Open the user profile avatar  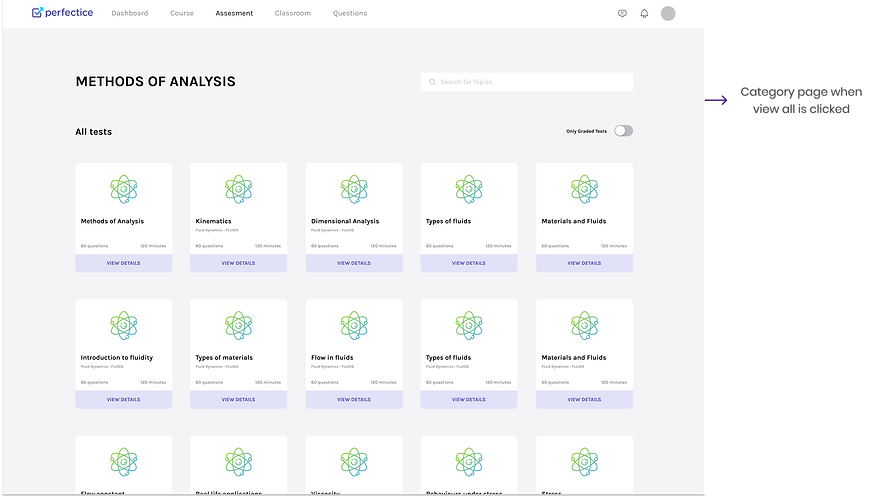[x=668, y=13]
